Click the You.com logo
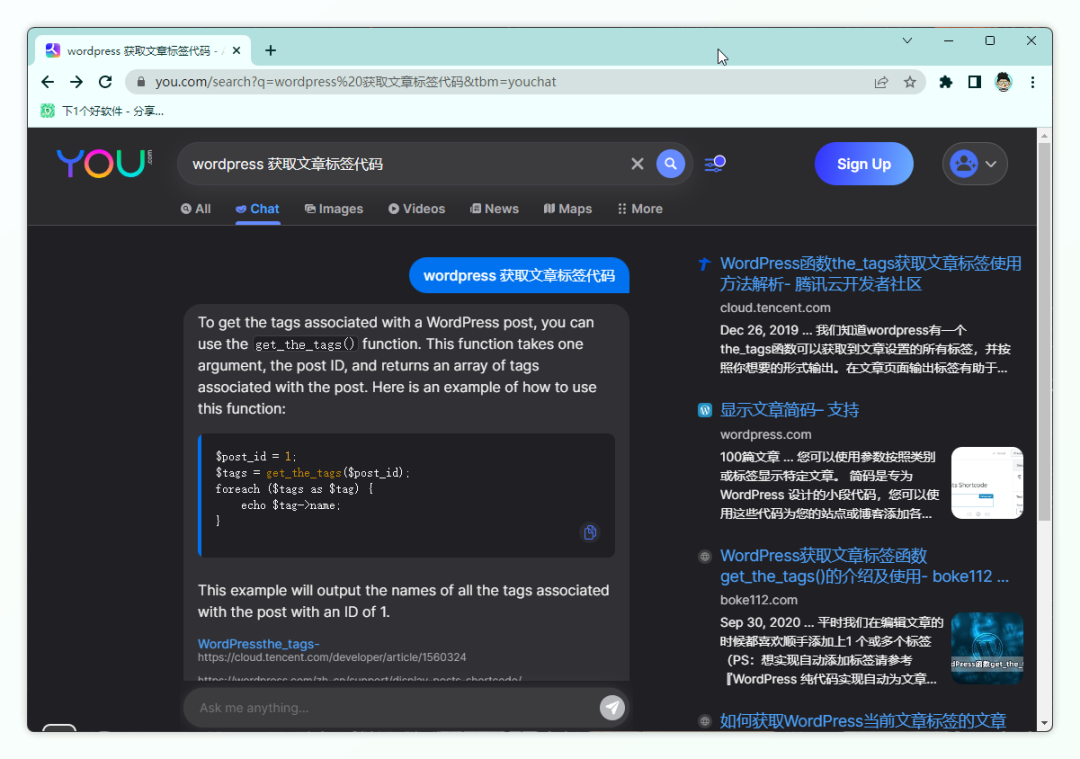This screenshot has width=1080, height=759. 103,163
